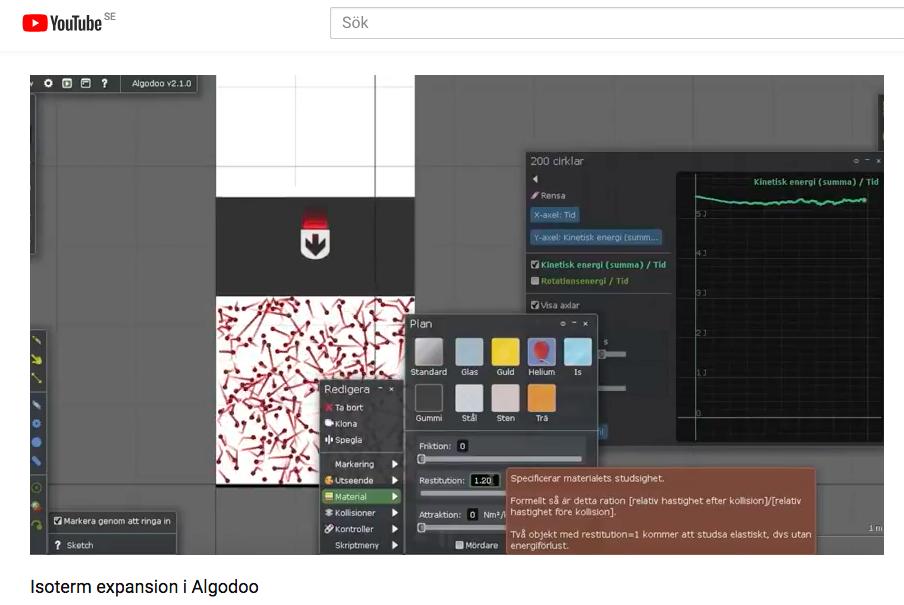Toggle Markera genom att ringa in checkbox
This screenshot has width=904, height=605.
[x=58, y=521]
